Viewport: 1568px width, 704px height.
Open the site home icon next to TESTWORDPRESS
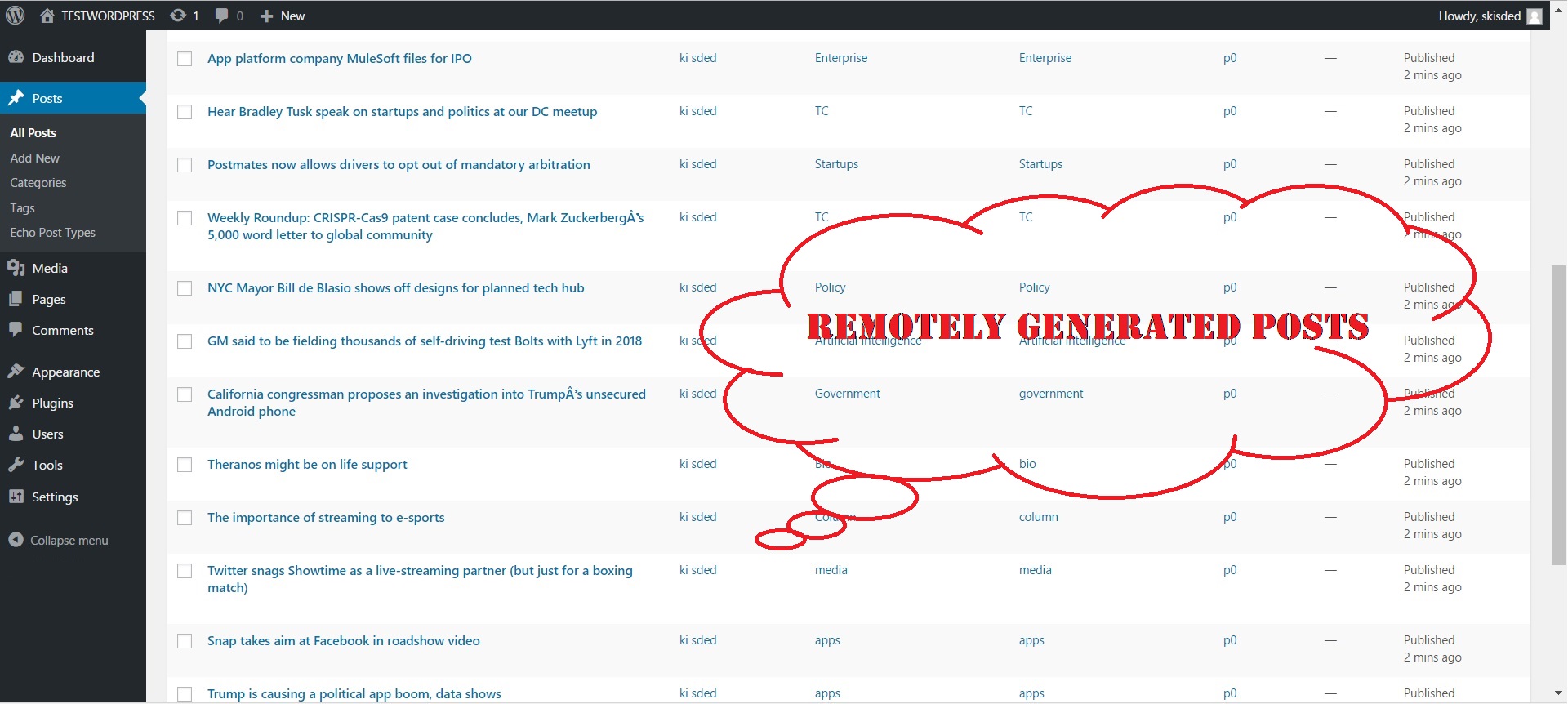tap(47, 16)
